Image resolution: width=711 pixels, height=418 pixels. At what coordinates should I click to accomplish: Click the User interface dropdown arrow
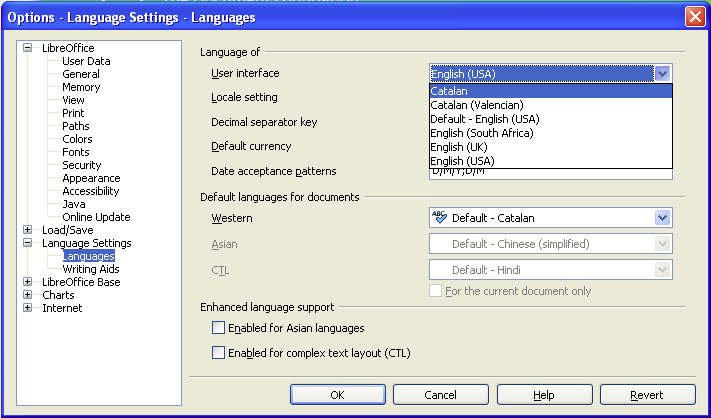pyautogui.click(x=662, y=74)
